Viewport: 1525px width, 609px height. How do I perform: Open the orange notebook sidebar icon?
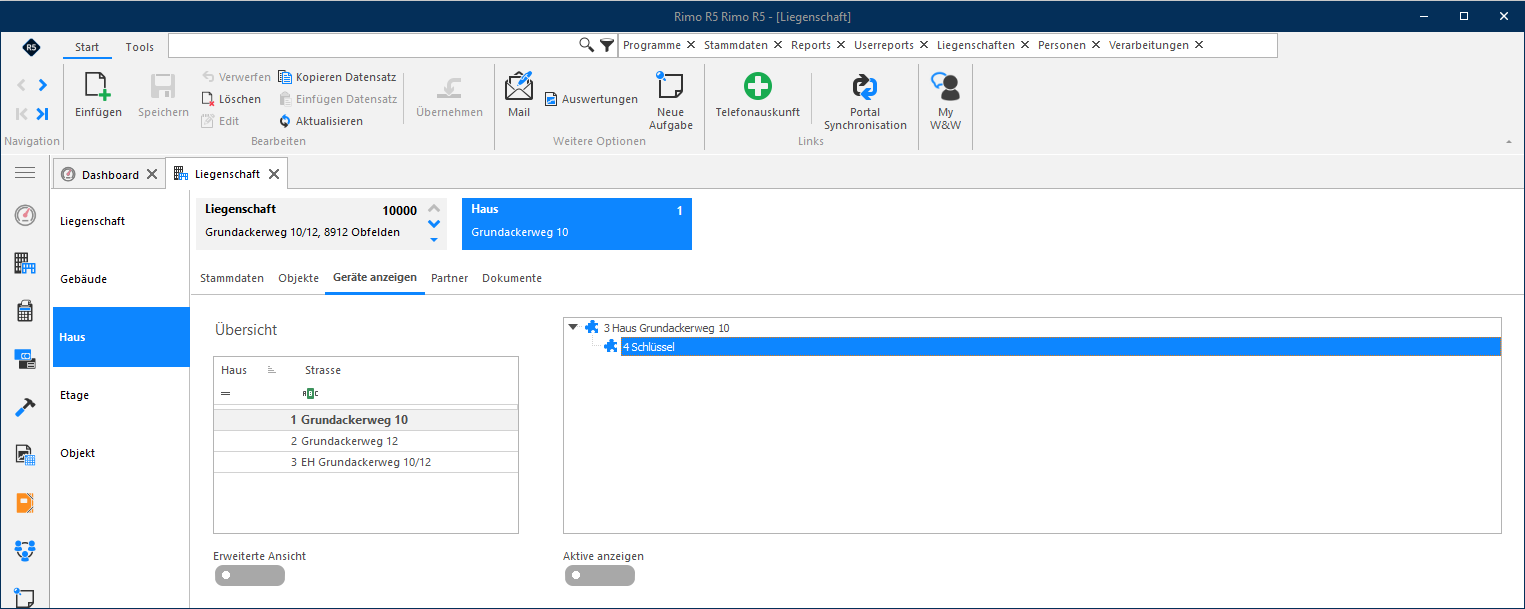pyautogui.click(x=25, y=503)
